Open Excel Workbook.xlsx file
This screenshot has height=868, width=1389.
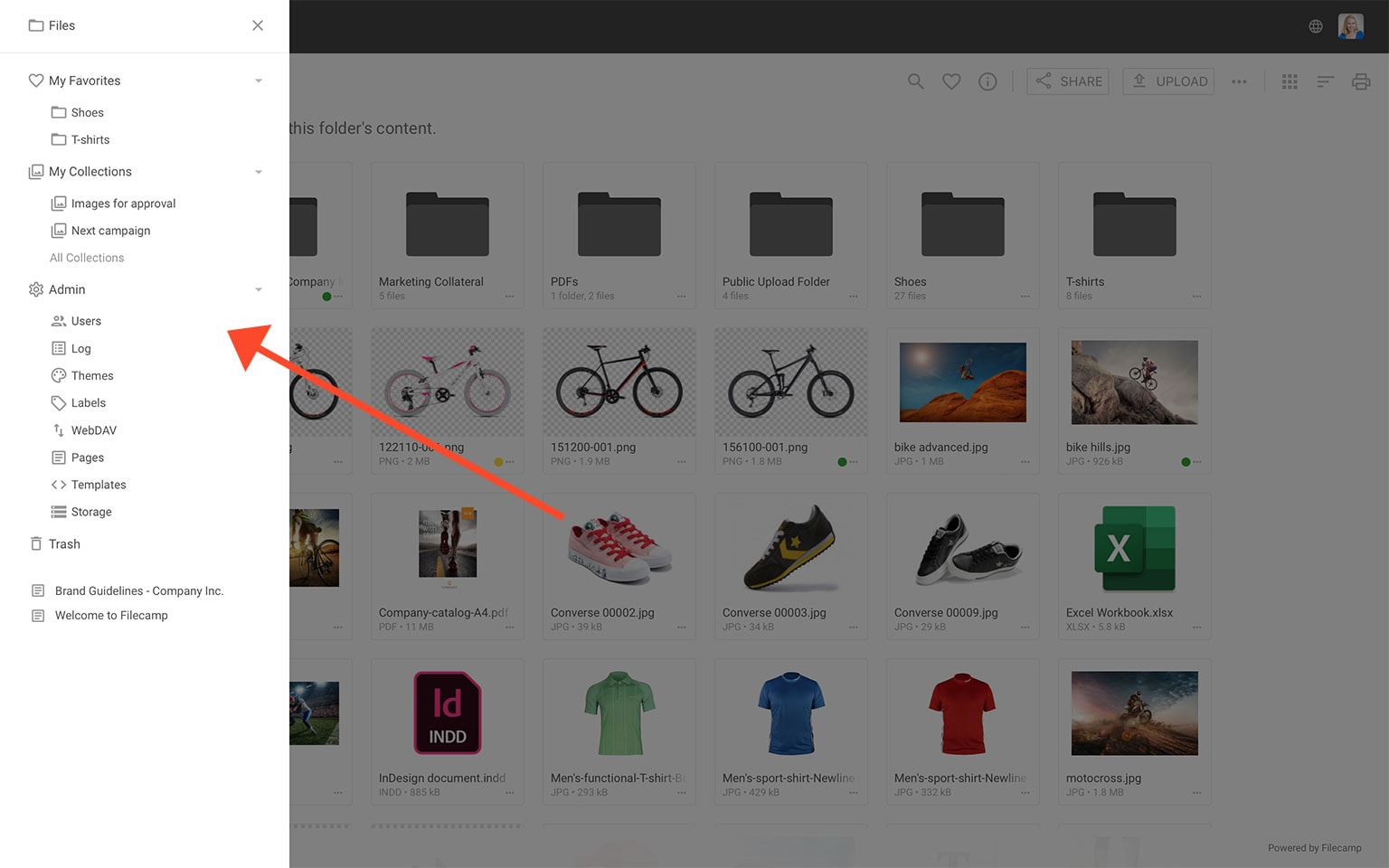[1135, 547]
